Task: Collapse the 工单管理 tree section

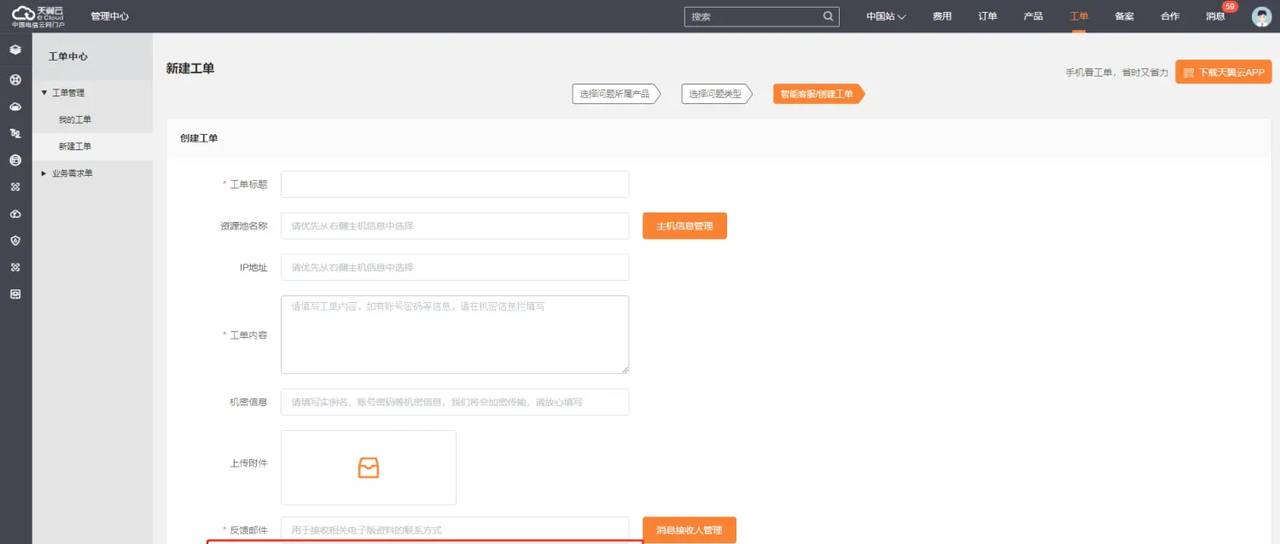Action: click(x=44, y=93)
